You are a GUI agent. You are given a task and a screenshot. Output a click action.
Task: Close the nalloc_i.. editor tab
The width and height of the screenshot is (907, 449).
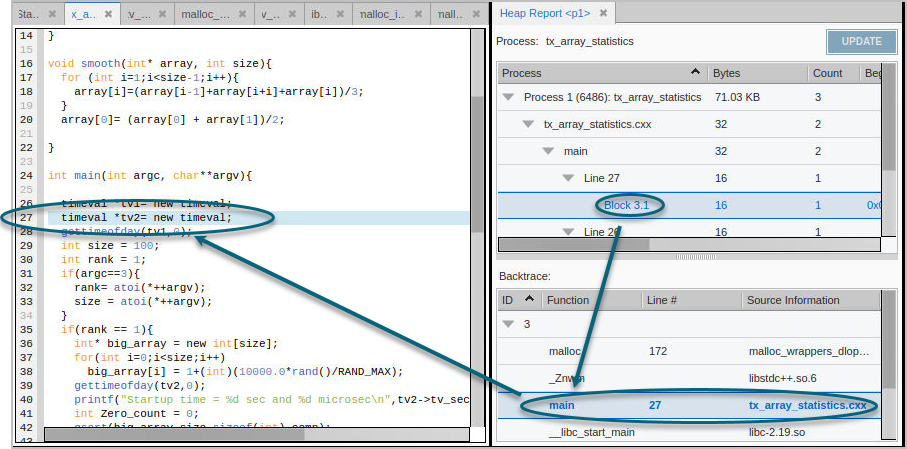coord(417,15)
